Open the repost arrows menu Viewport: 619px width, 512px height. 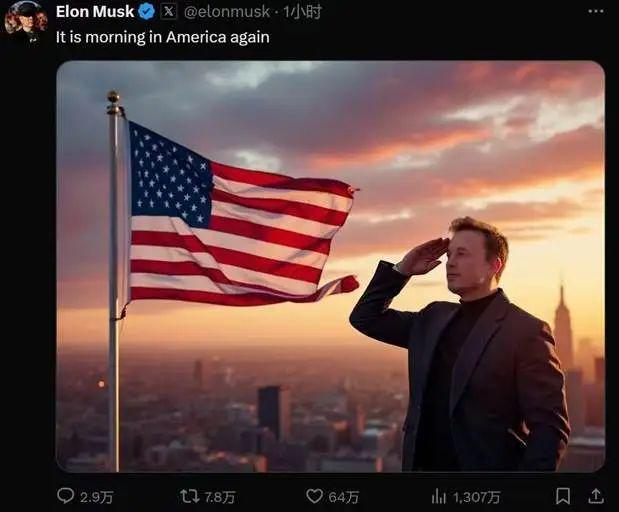[x=189, y=496]
